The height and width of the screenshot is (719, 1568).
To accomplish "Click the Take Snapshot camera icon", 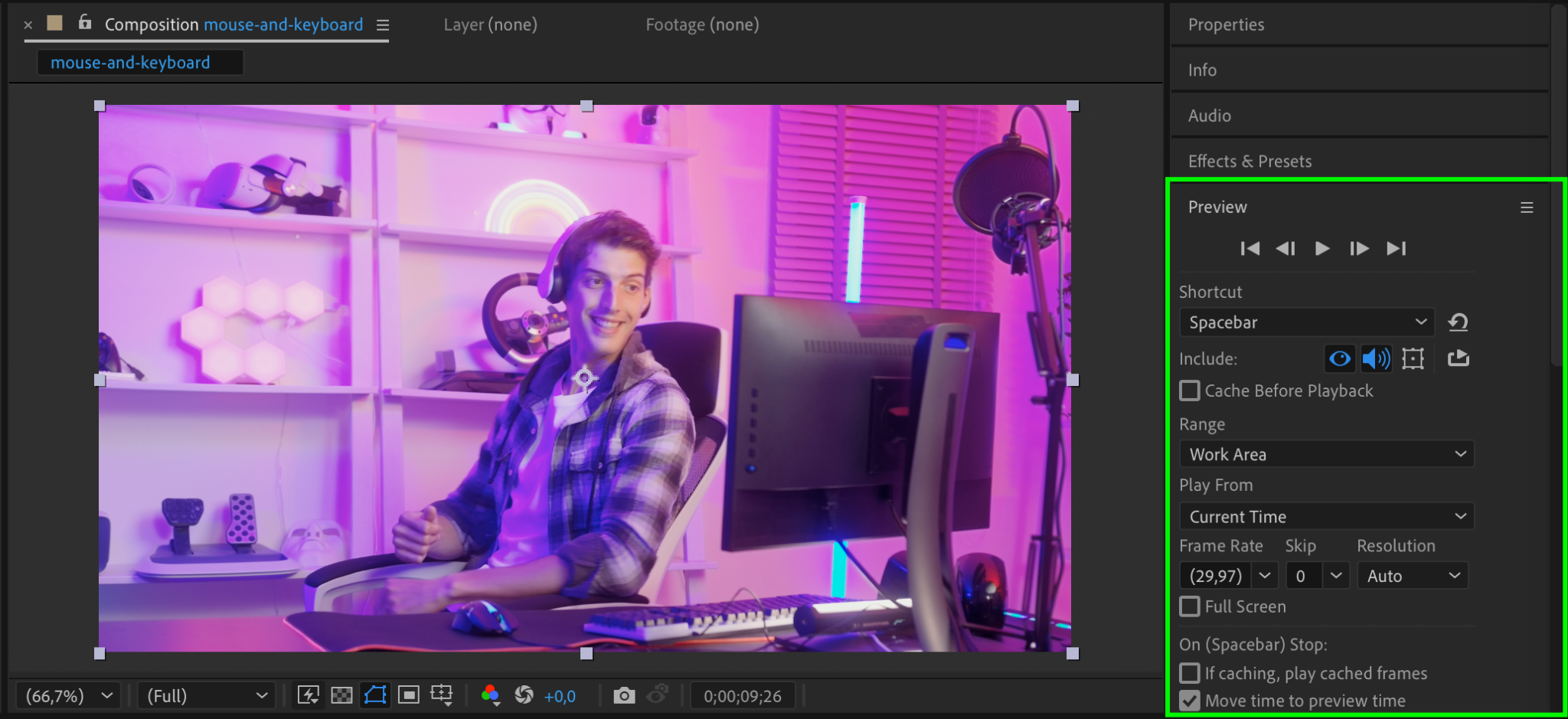I will point(624,695).
